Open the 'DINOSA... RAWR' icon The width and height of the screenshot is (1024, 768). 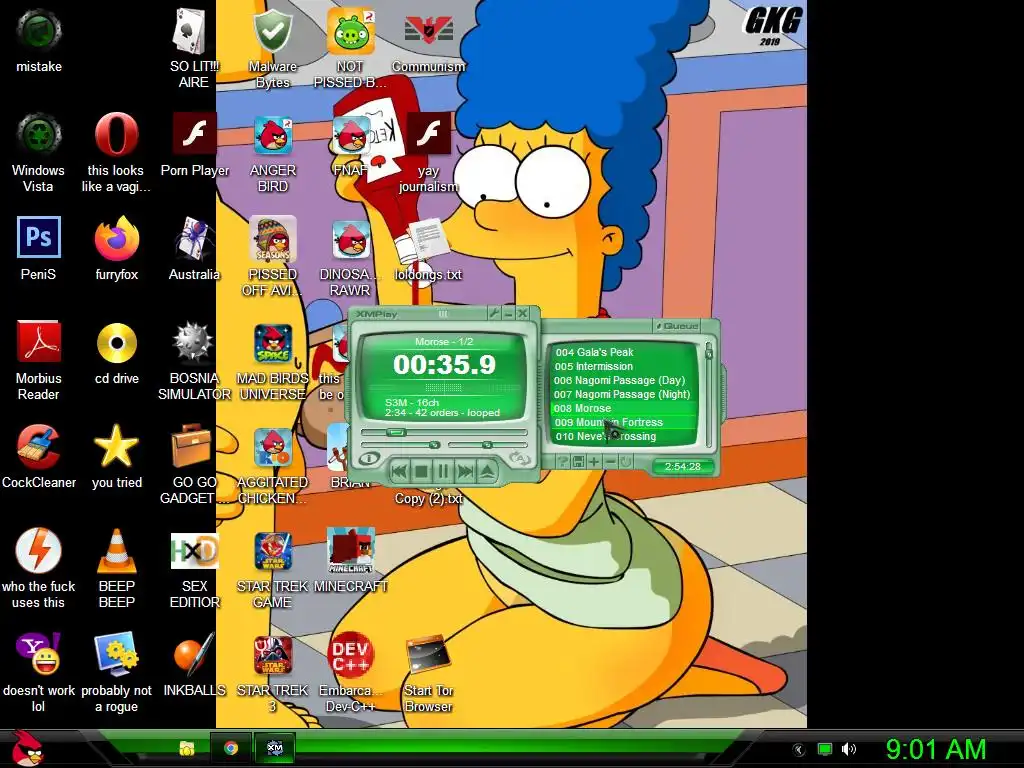click(350, 256)
